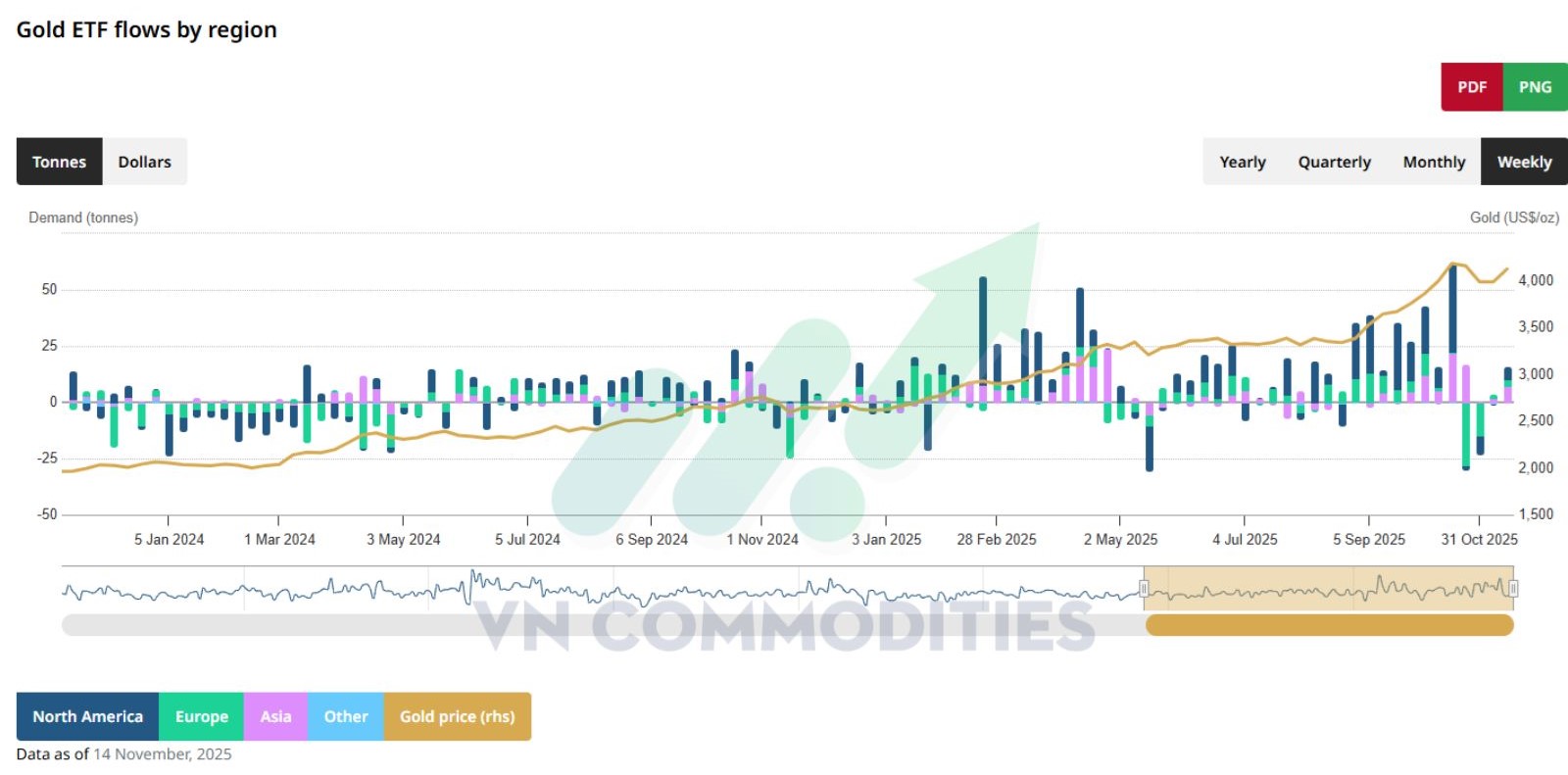Image resolution: width=1568 pixels, height=775 pixels.
Task: Click the gold scrollbar thumb below navigator
Action: coord(1329,625)
